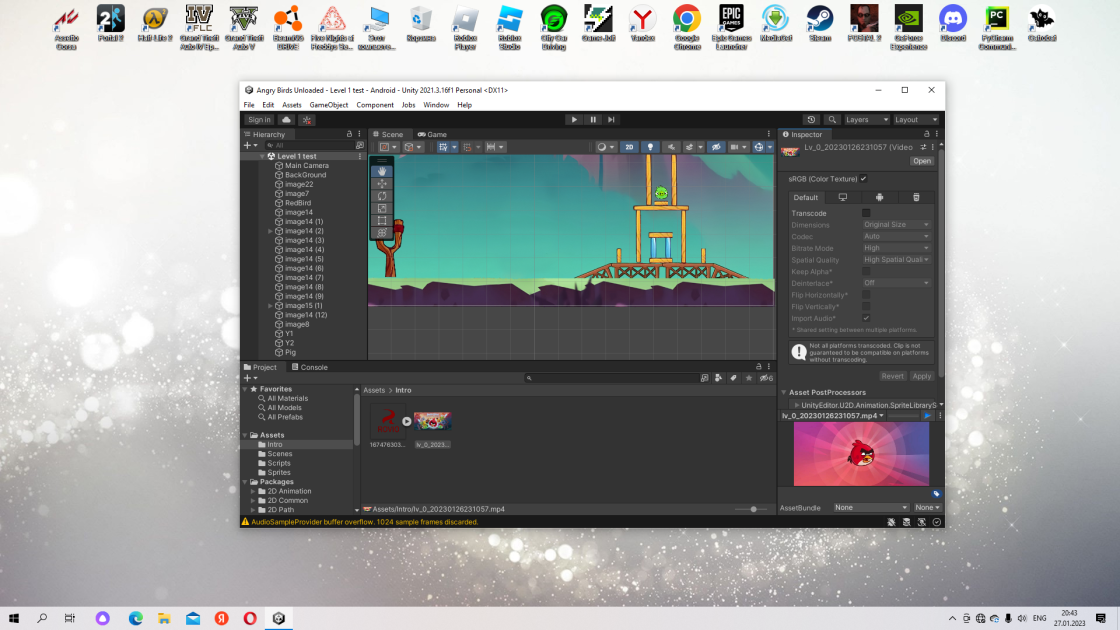Toggle the sRGB (Color Texture) checkbox
This screenshot has width=1120, height=630.
[864, 179]
